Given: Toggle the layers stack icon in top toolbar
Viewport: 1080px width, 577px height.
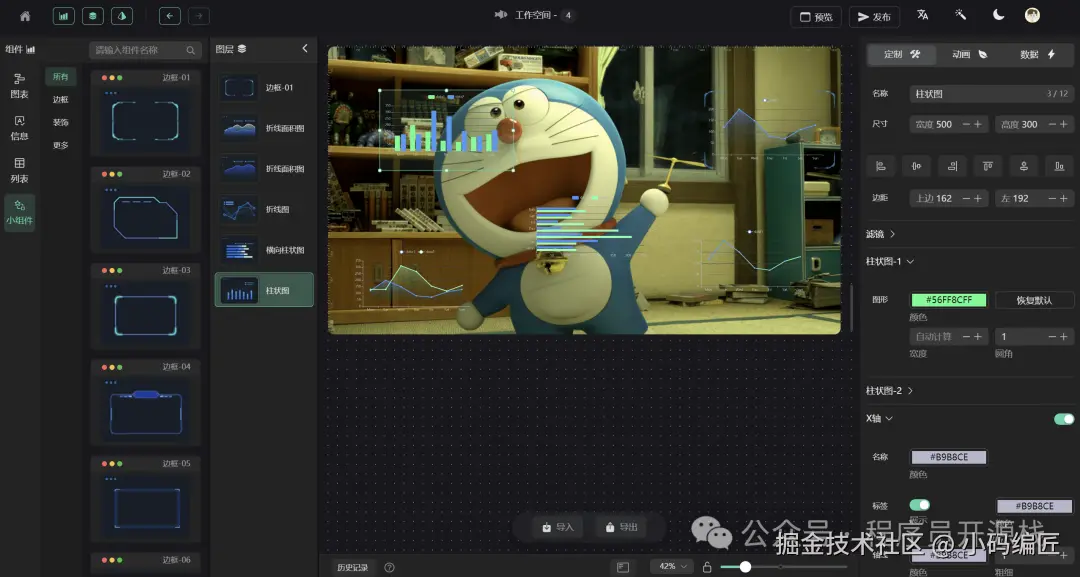Looking at the screenshot, I should pos(93,16).
